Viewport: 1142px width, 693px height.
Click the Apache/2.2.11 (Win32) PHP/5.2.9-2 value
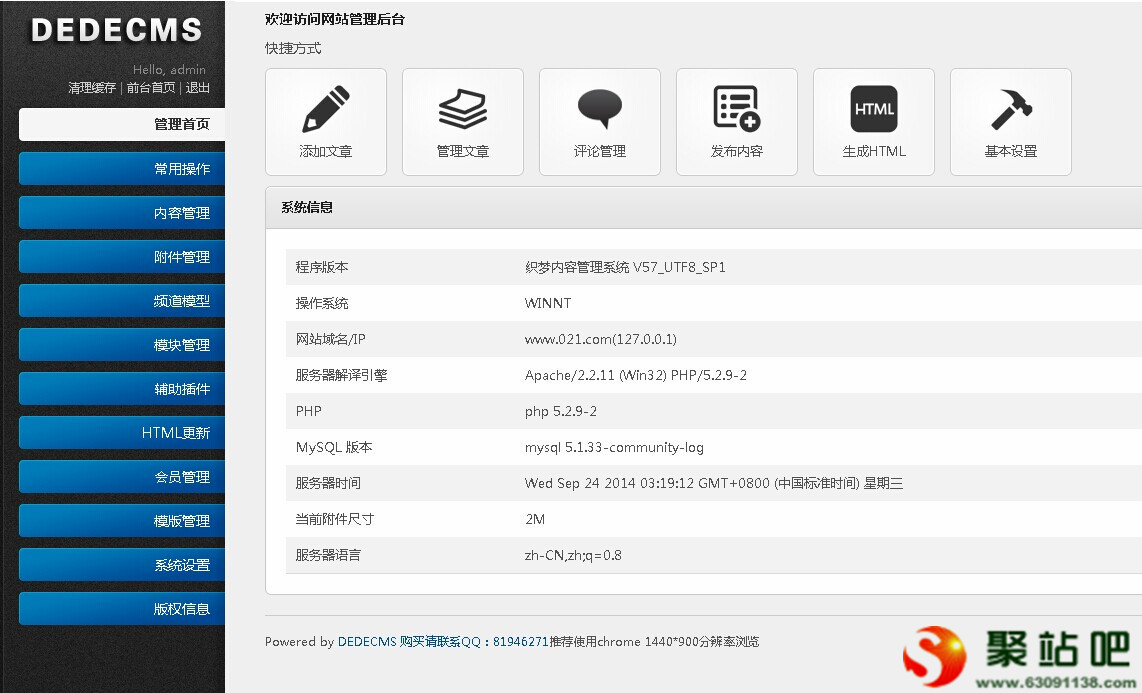click(636, 375)
